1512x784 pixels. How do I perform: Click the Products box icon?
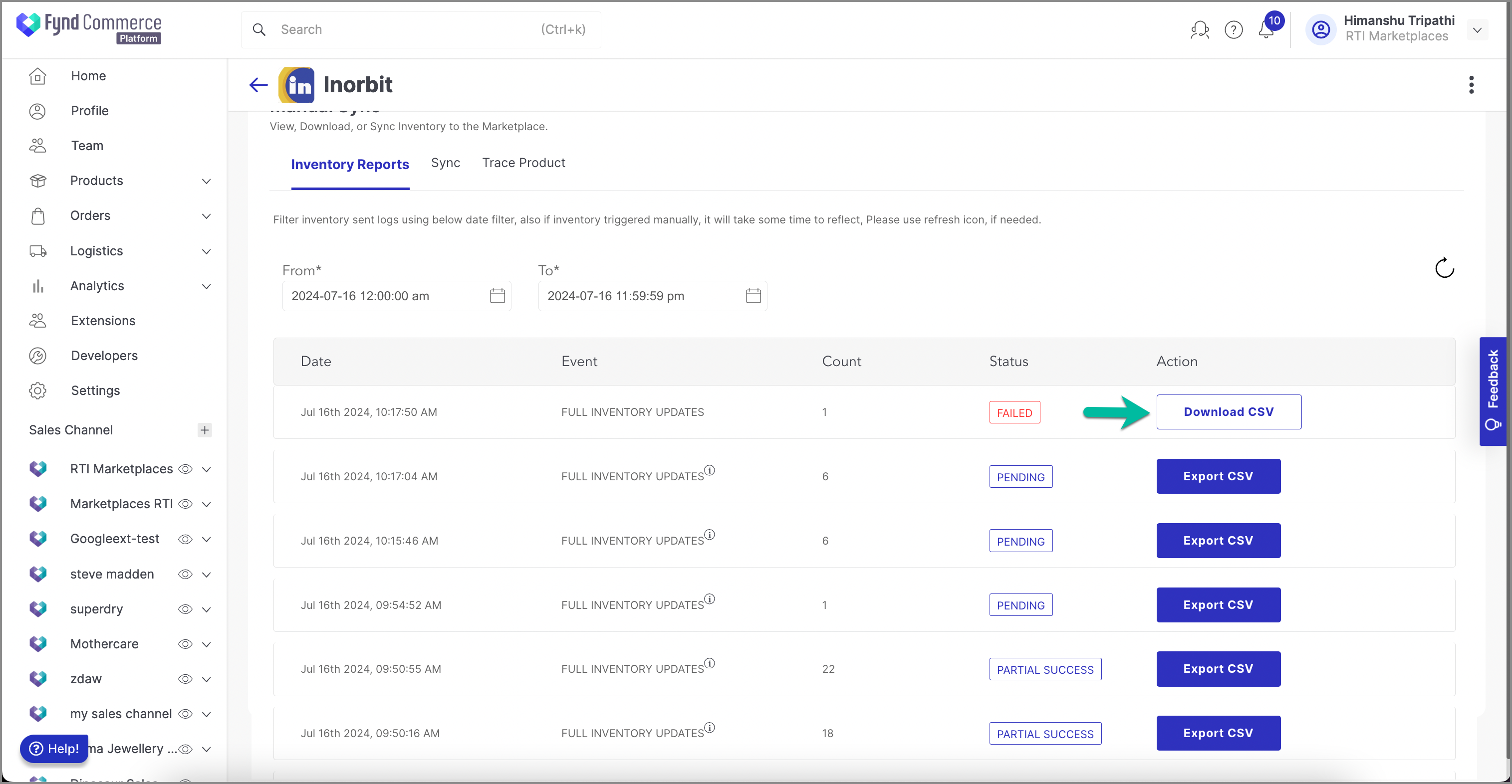(37, 181)
